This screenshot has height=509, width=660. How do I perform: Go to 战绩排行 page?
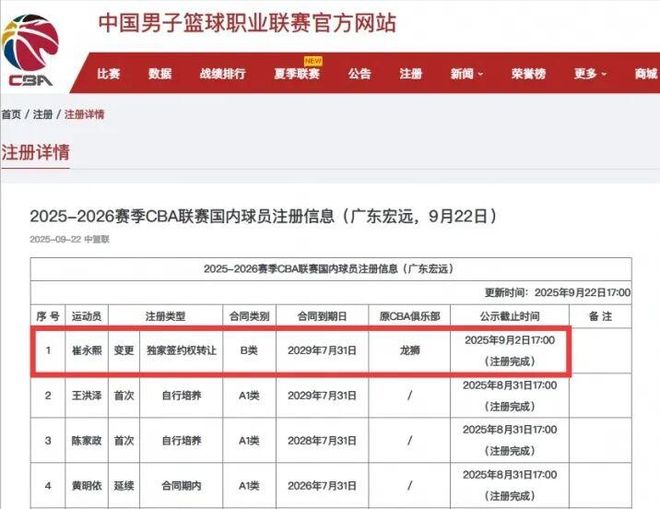coord(223,74)
